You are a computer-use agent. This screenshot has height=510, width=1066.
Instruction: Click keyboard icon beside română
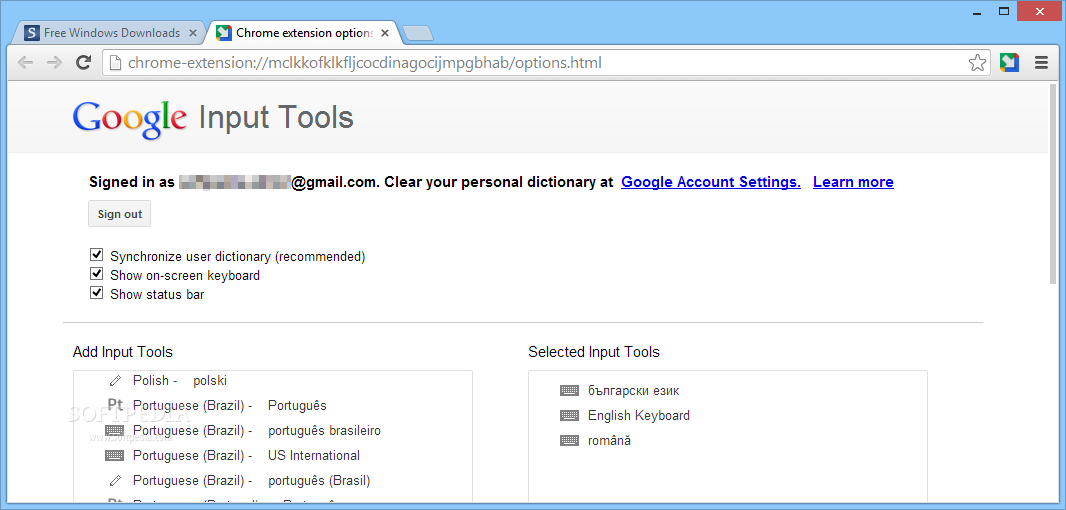point(570,441)
